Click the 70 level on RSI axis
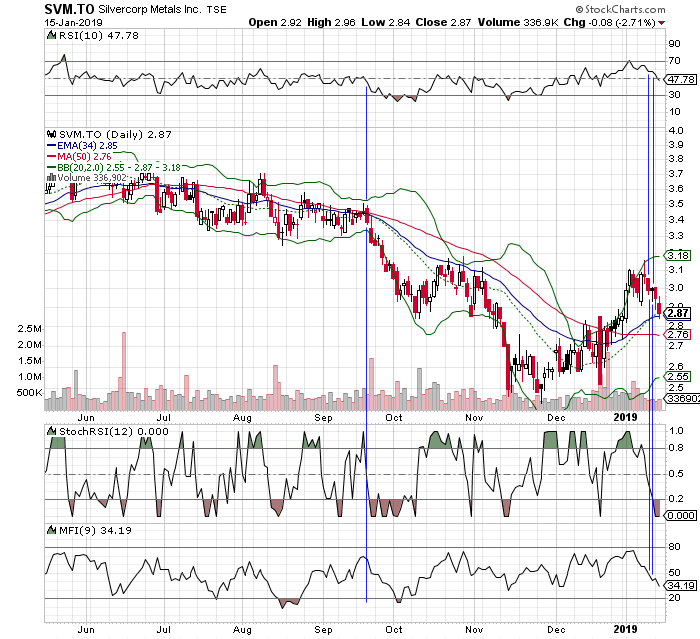This screenshot has height=639, width=700. point(675,61)
